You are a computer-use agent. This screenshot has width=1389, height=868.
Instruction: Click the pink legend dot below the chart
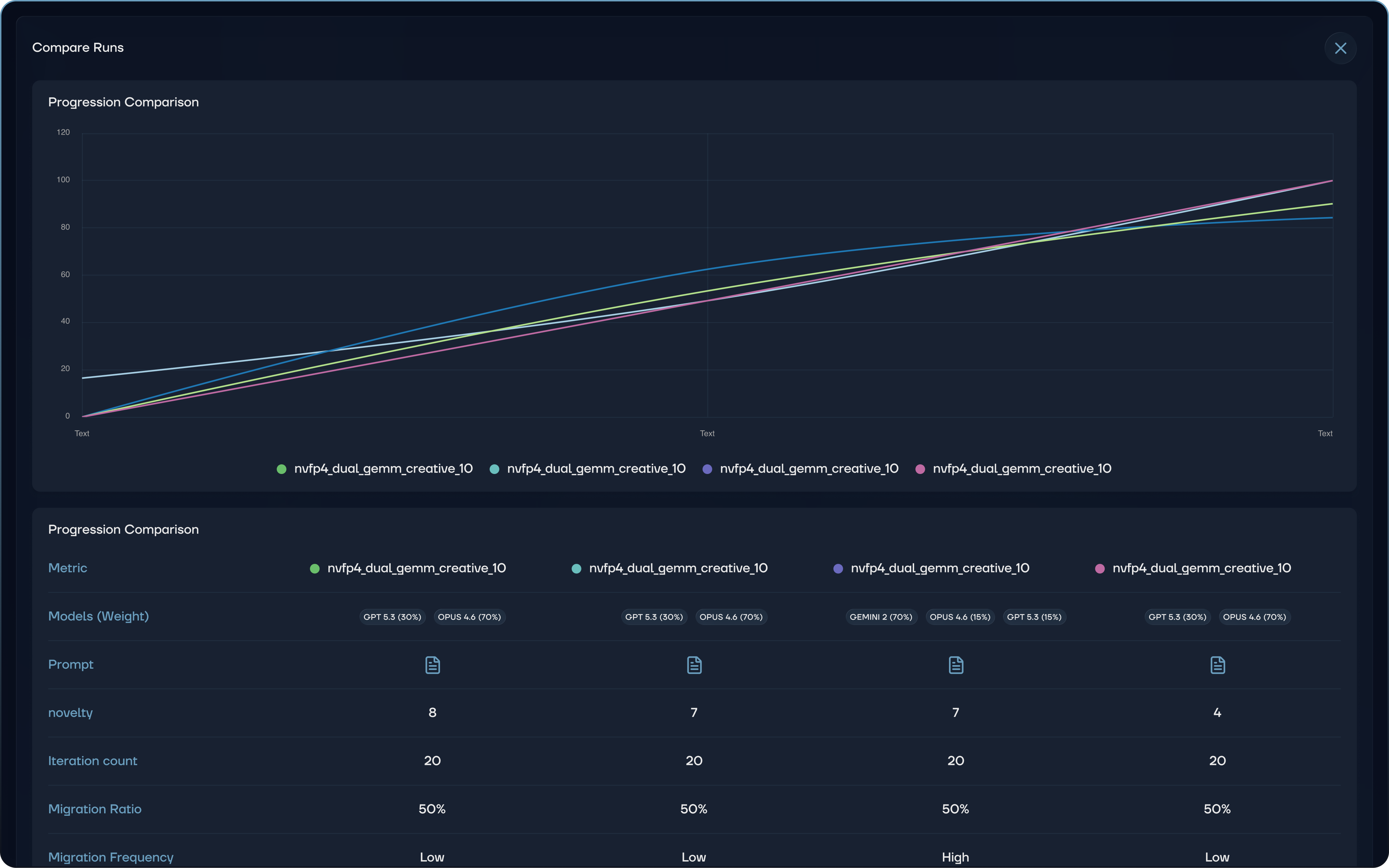point(920,468)
